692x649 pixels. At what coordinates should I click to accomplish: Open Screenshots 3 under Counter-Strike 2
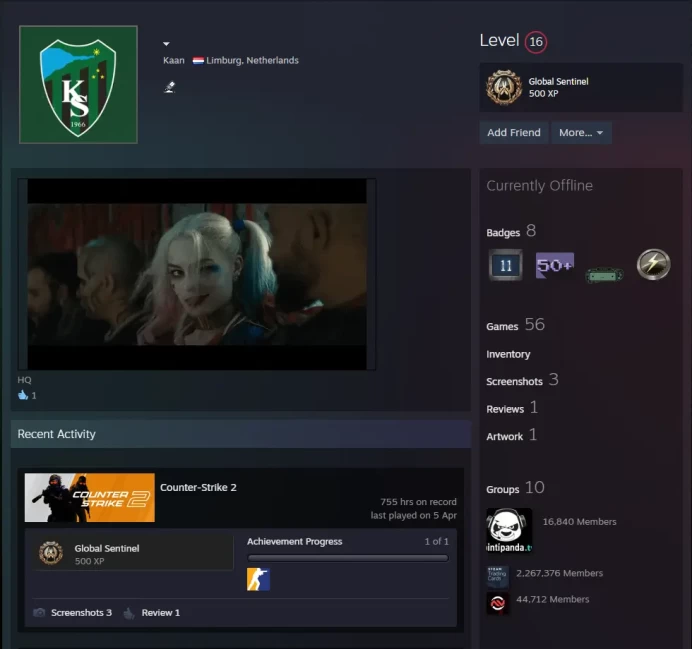pyautogui.click(x=81, y=612)
